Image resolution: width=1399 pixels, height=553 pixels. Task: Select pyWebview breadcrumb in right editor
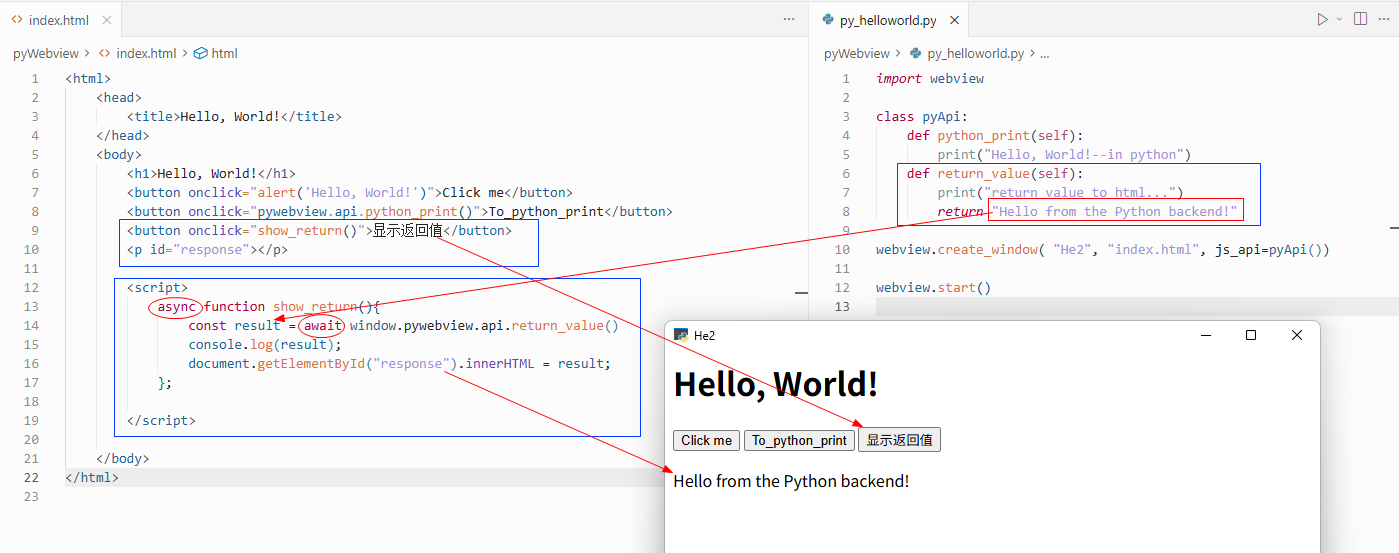pos(857,53)
